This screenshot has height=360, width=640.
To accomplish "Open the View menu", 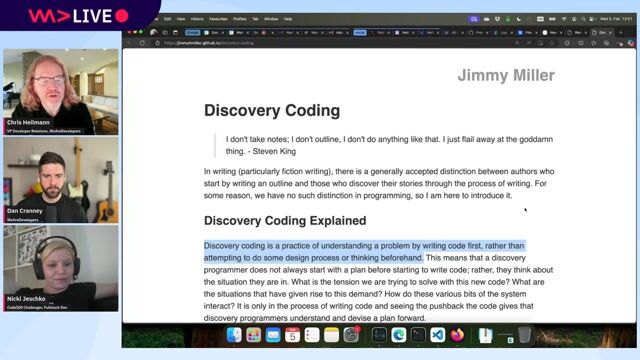I will 181,19.
